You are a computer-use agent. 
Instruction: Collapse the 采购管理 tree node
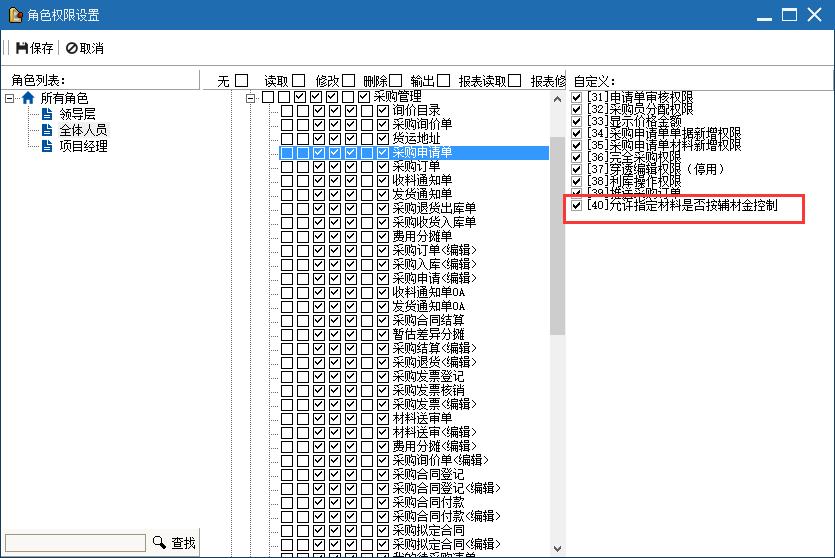pyautogui.click(x=251, y=97)
